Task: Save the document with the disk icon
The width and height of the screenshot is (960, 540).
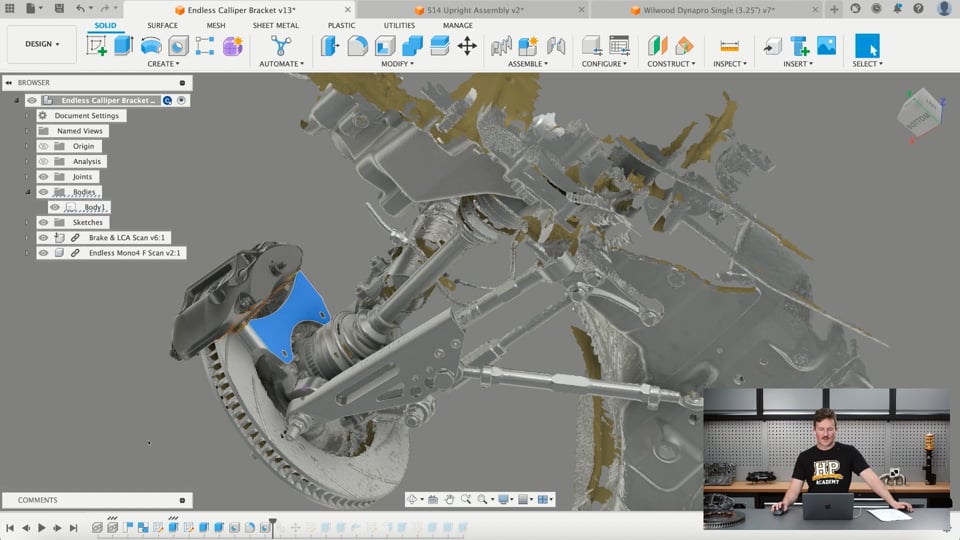Action: [x=59, y=9]
